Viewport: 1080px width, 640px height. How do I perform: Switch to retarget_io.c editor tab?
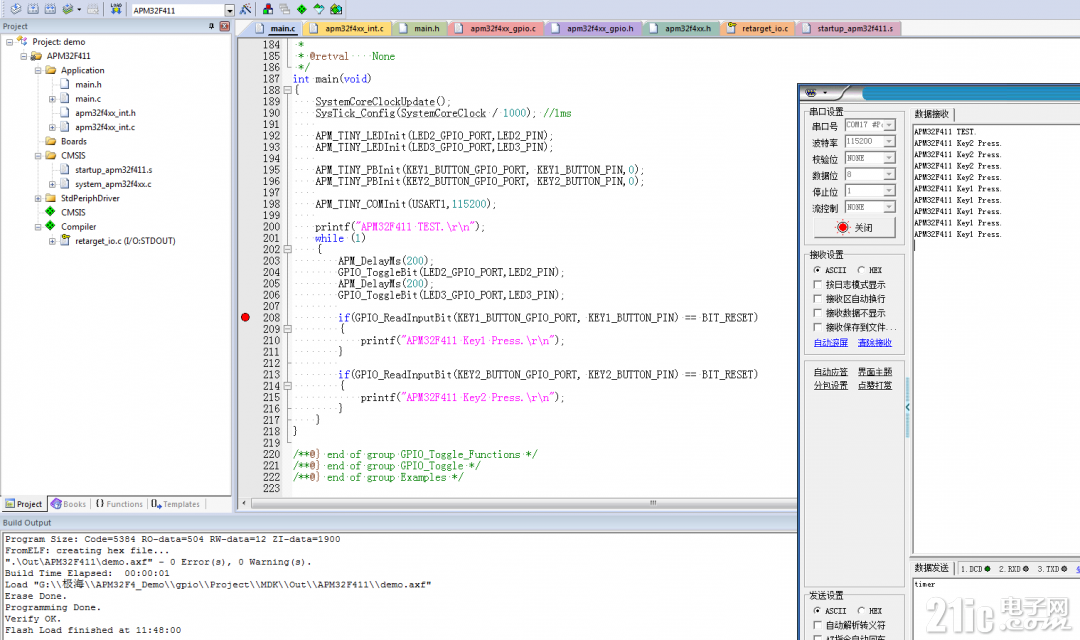(x=758, y=28)
